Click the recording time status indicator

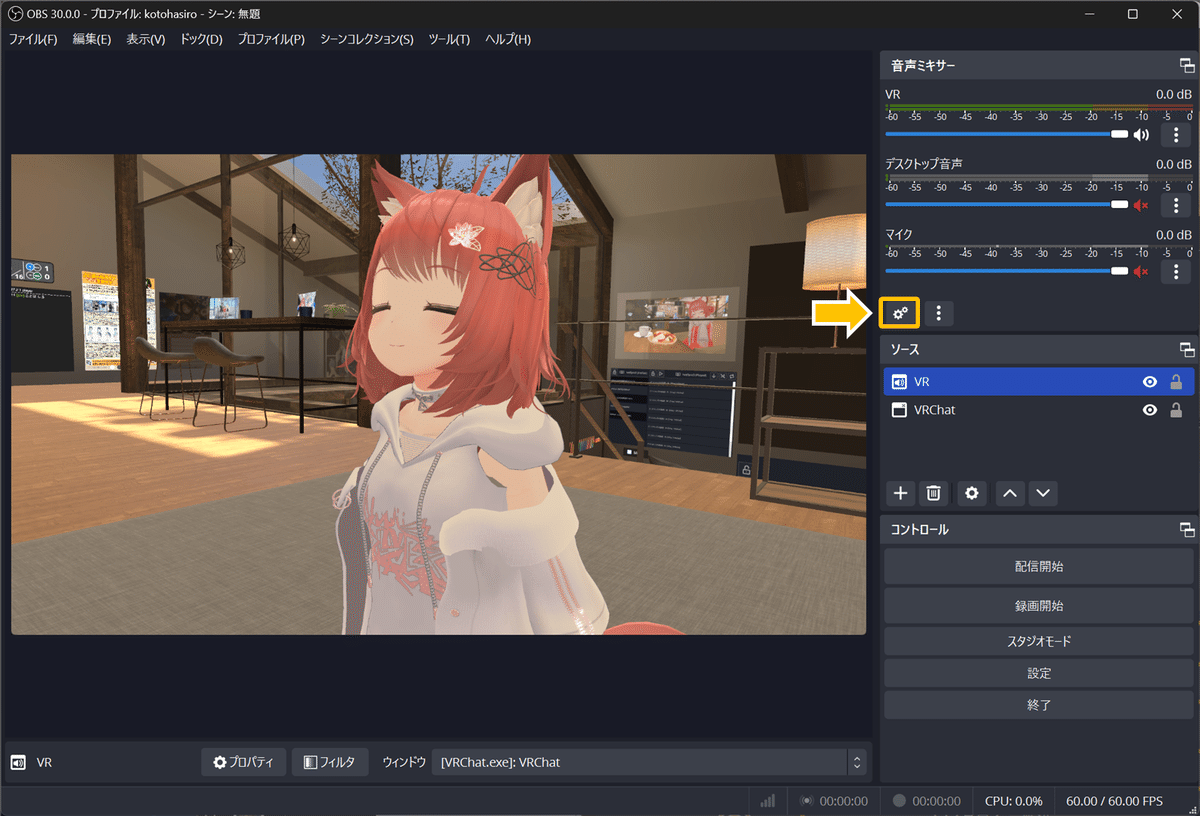pos(927,801)
